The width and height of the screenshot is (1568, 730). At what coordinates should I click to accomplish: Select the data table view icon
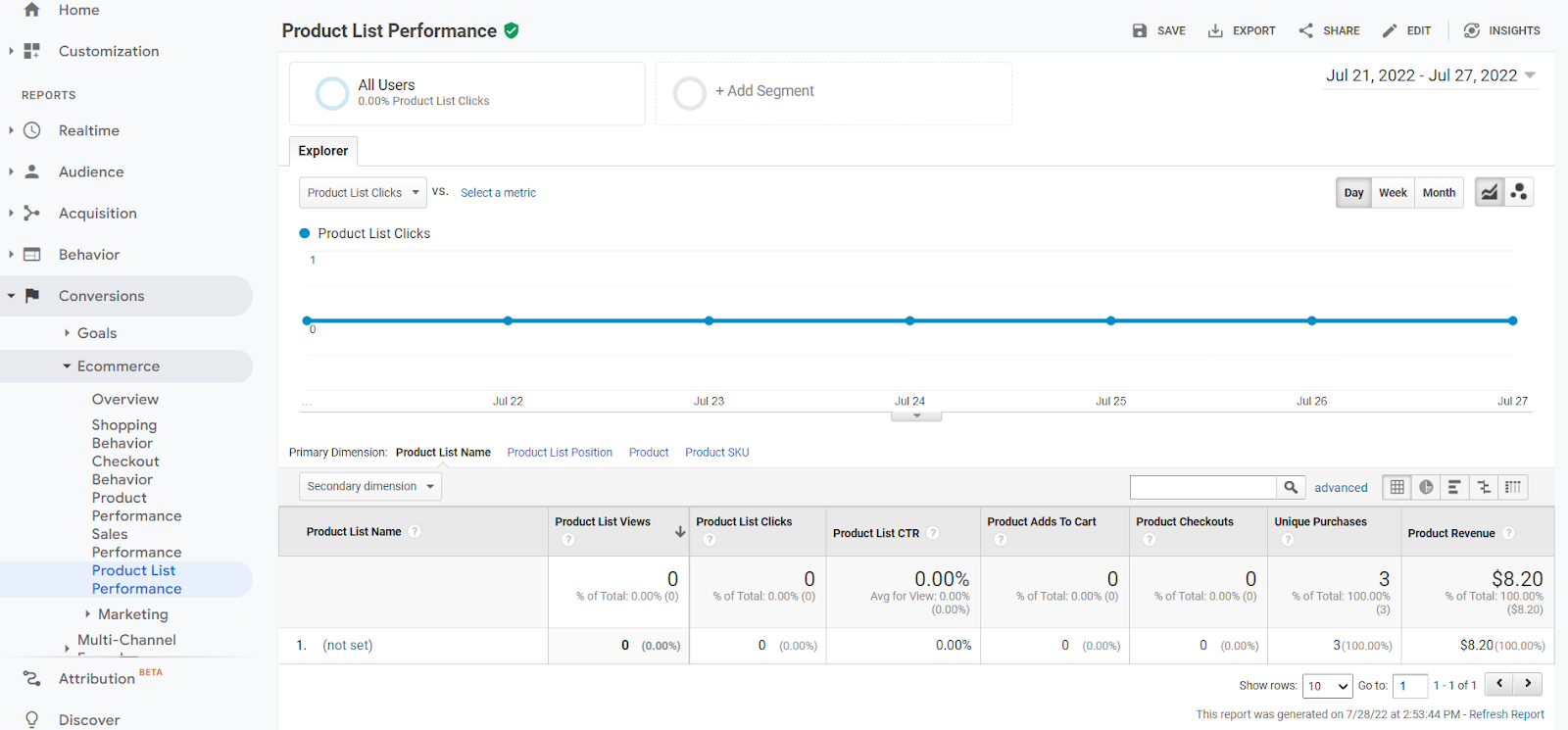click(x=1397, y=487)
